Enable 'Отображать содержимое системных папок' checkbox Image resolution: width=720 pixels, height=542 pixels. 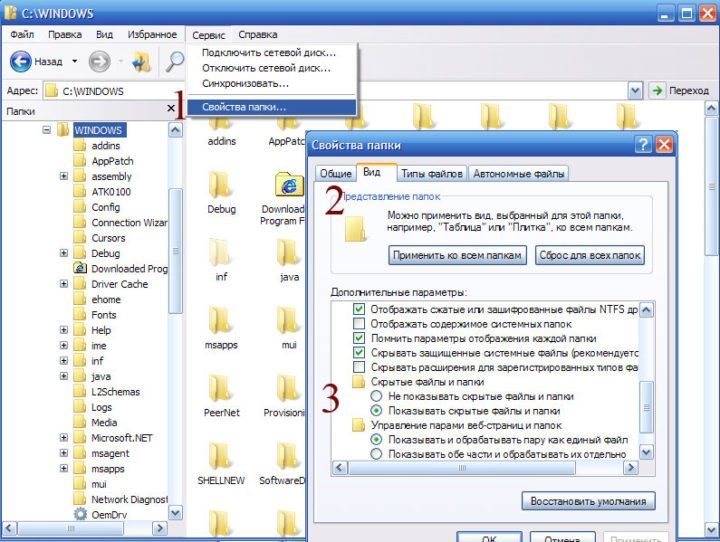(360, 324)
